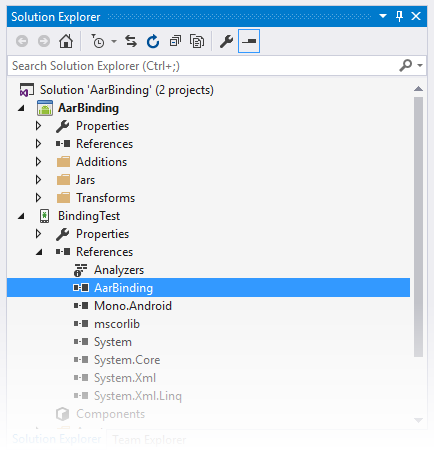434x452 pixels.
Task: Open Properties via wrench toolbar icon
Action: tap(226, 41)
